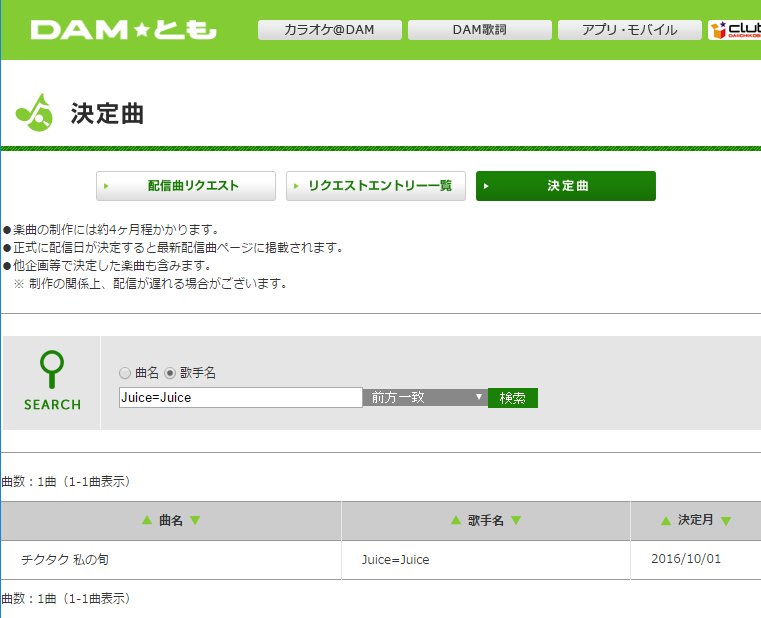The image size is (761, 618).
Task: Open the カラオケ@DAM menu button
Action: coord(330,30)
